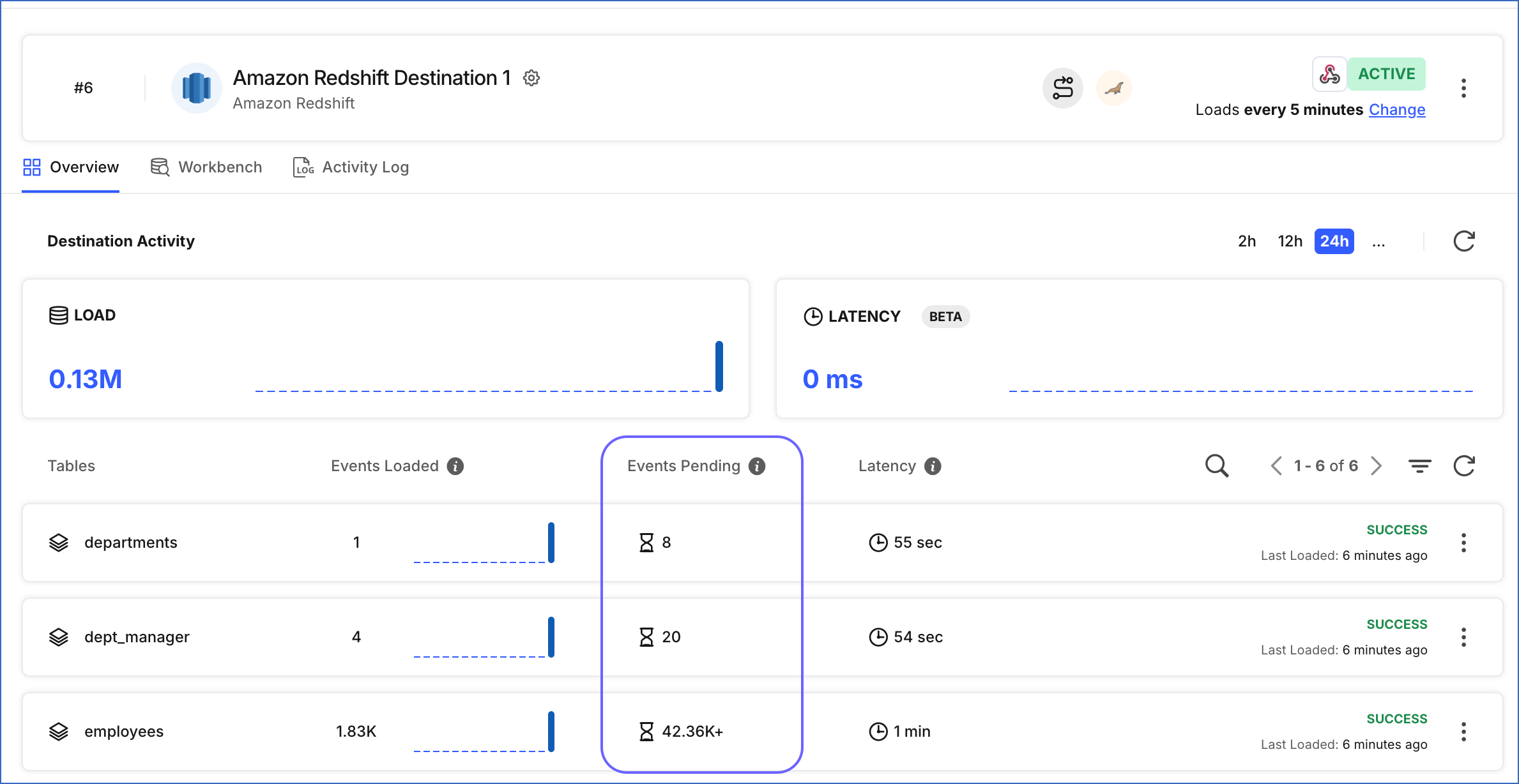Open the pipelines route icon

(x=1063, y=87)
